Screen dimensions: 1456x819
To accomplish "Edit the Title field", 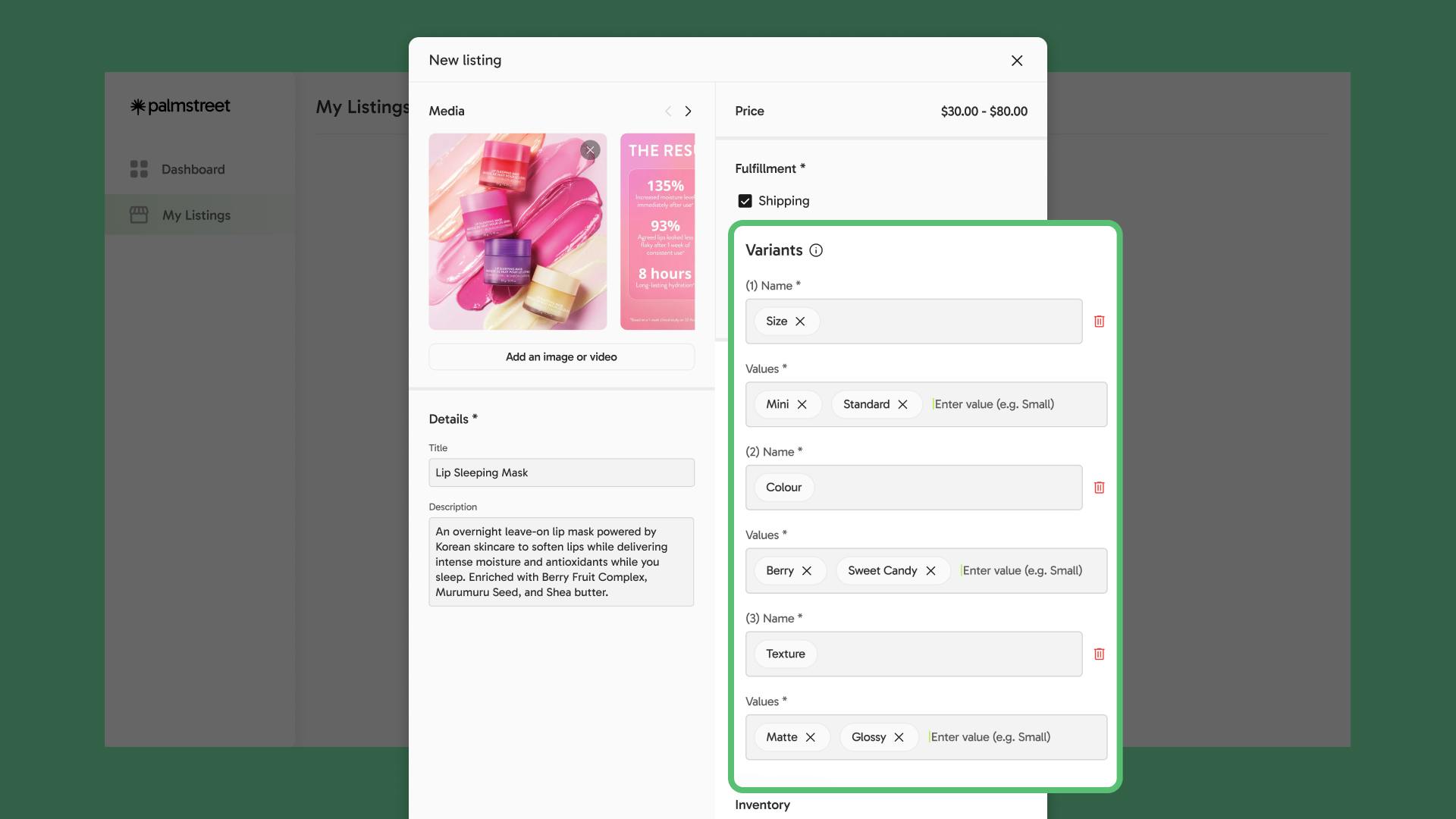I will pos(561,472).
